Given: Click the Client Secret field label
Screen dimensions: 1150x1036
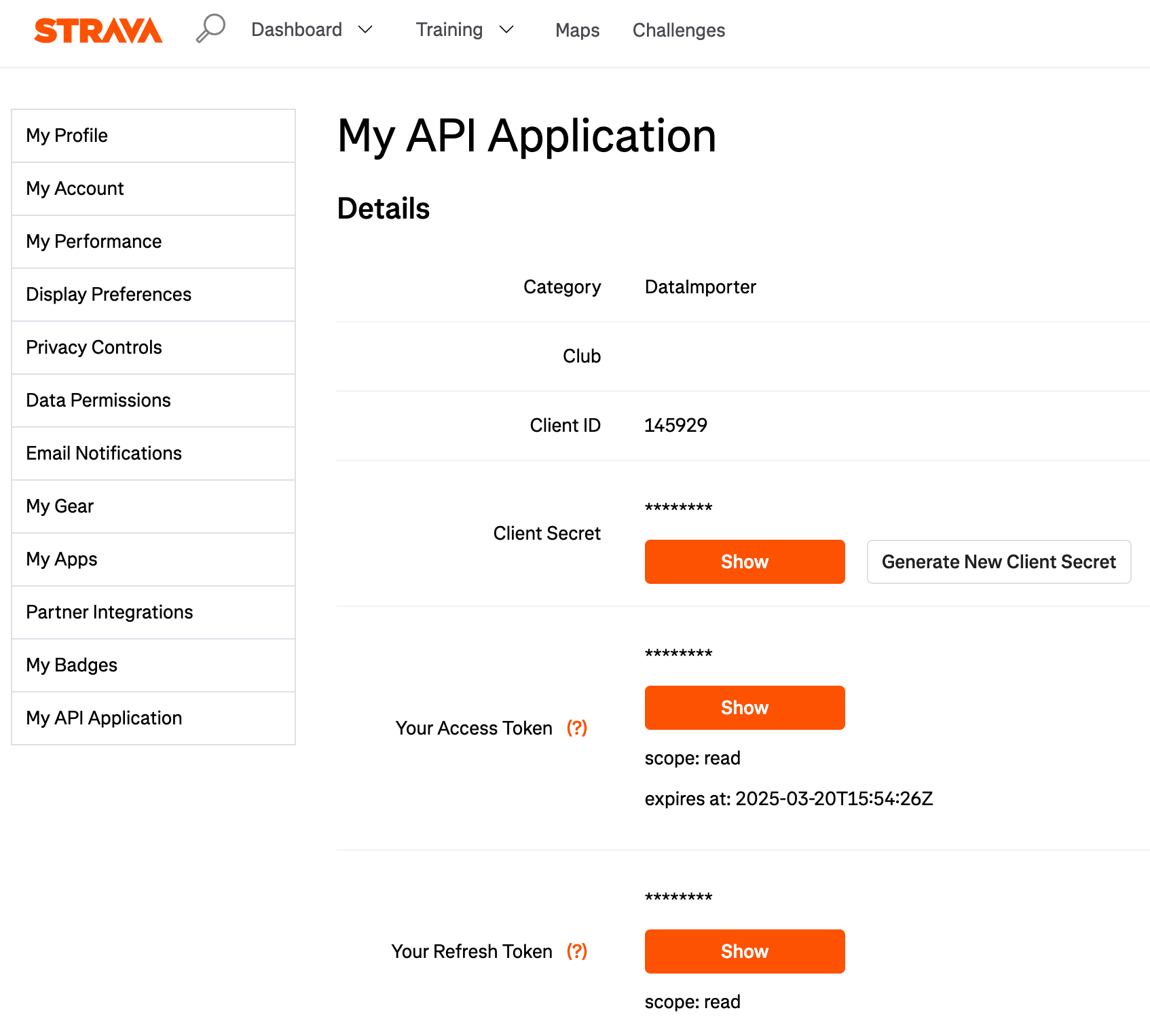Looking at the screenshot, I should click(x=547, y=533).
